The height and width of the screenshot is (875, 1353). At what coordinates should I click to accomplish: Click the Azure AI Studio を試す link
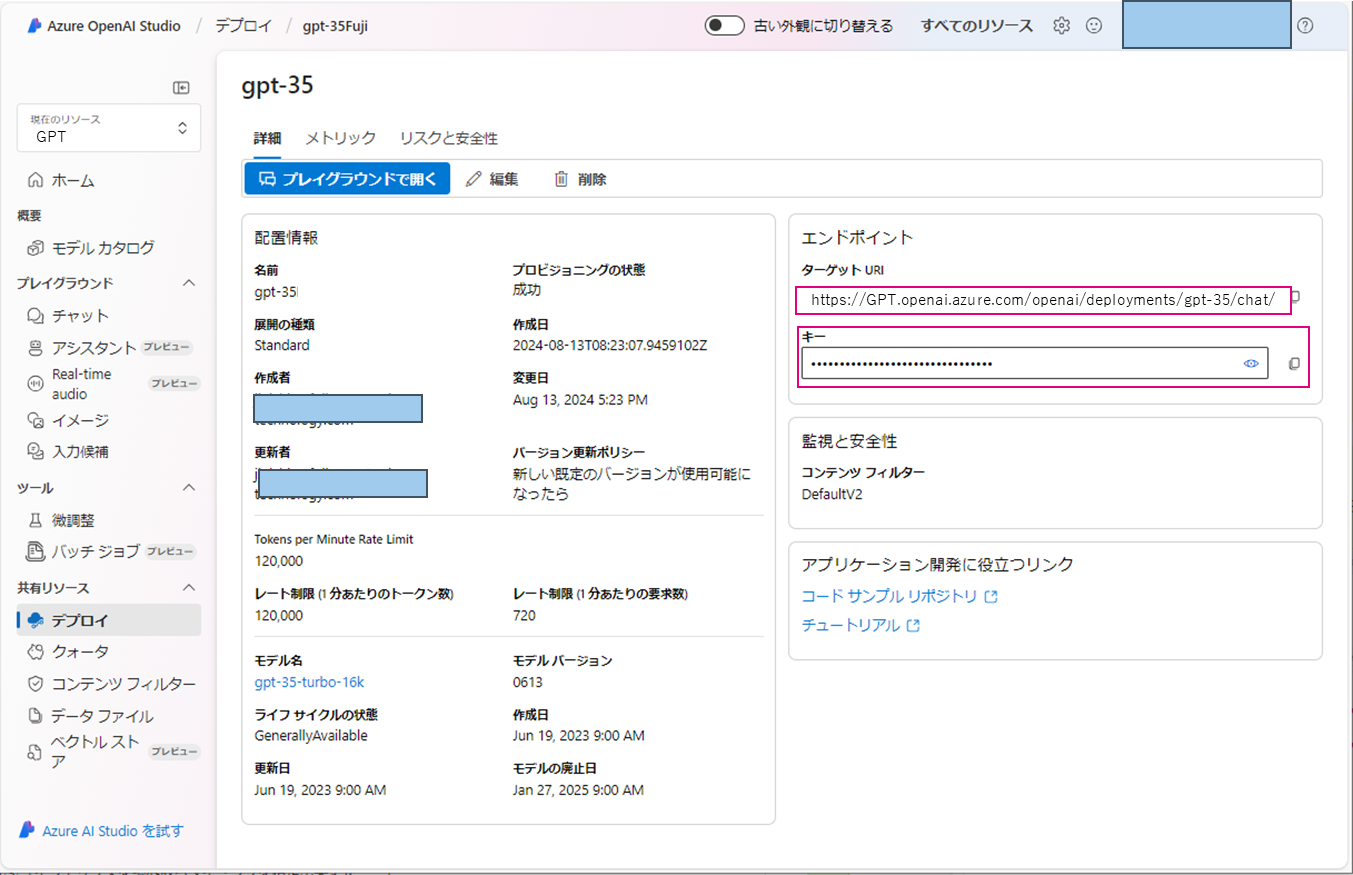coord(113,831)
